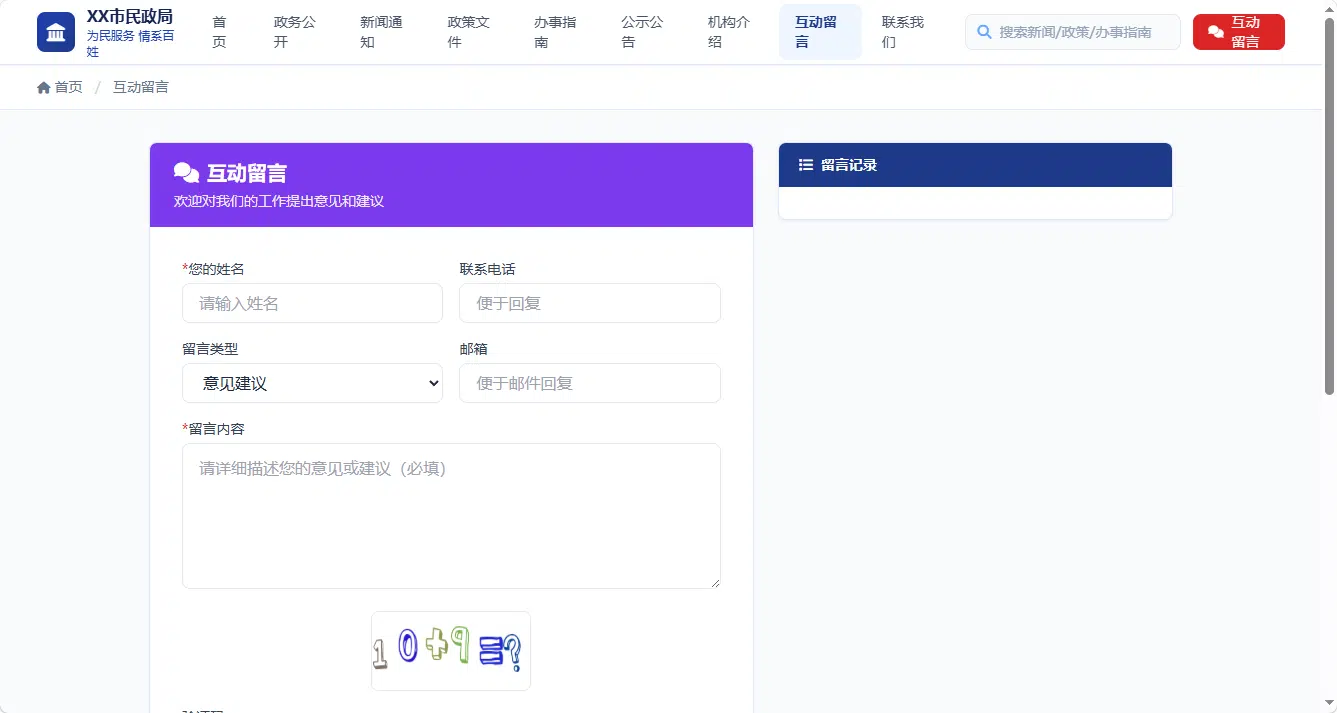Click the XX市民政局 building logo icon
Image resolution: width=1337 pixels, height=713 pixels.
click(56, 32)
